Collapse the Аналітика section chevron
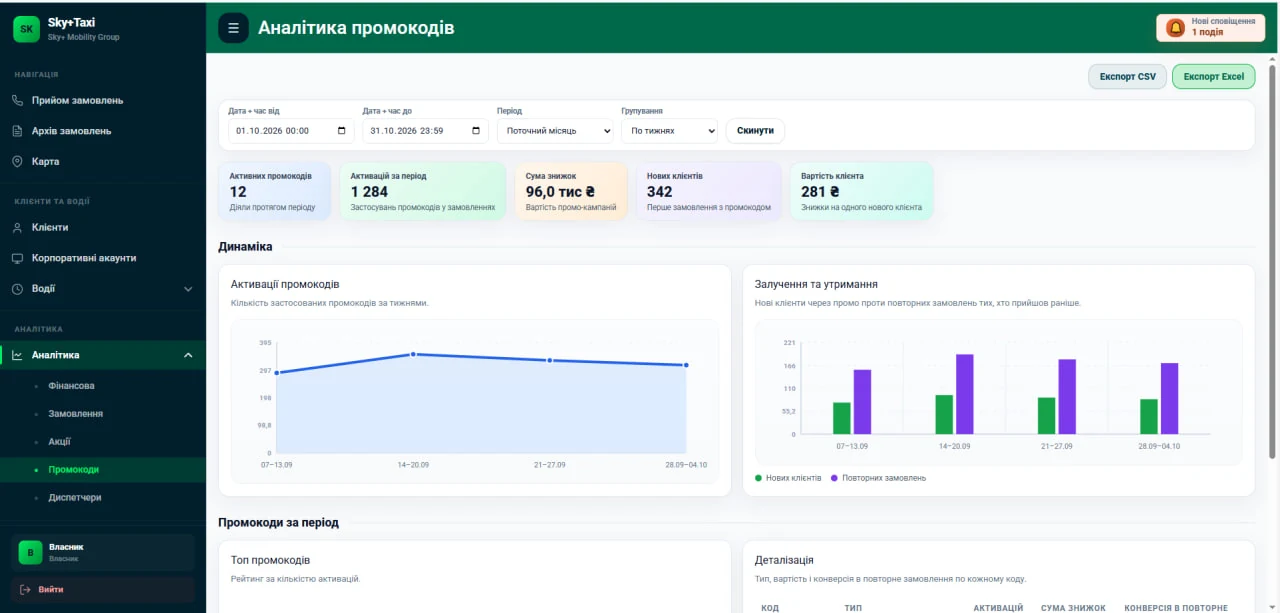This screenshot has width=1280, height=613. (x=188, y=355)
